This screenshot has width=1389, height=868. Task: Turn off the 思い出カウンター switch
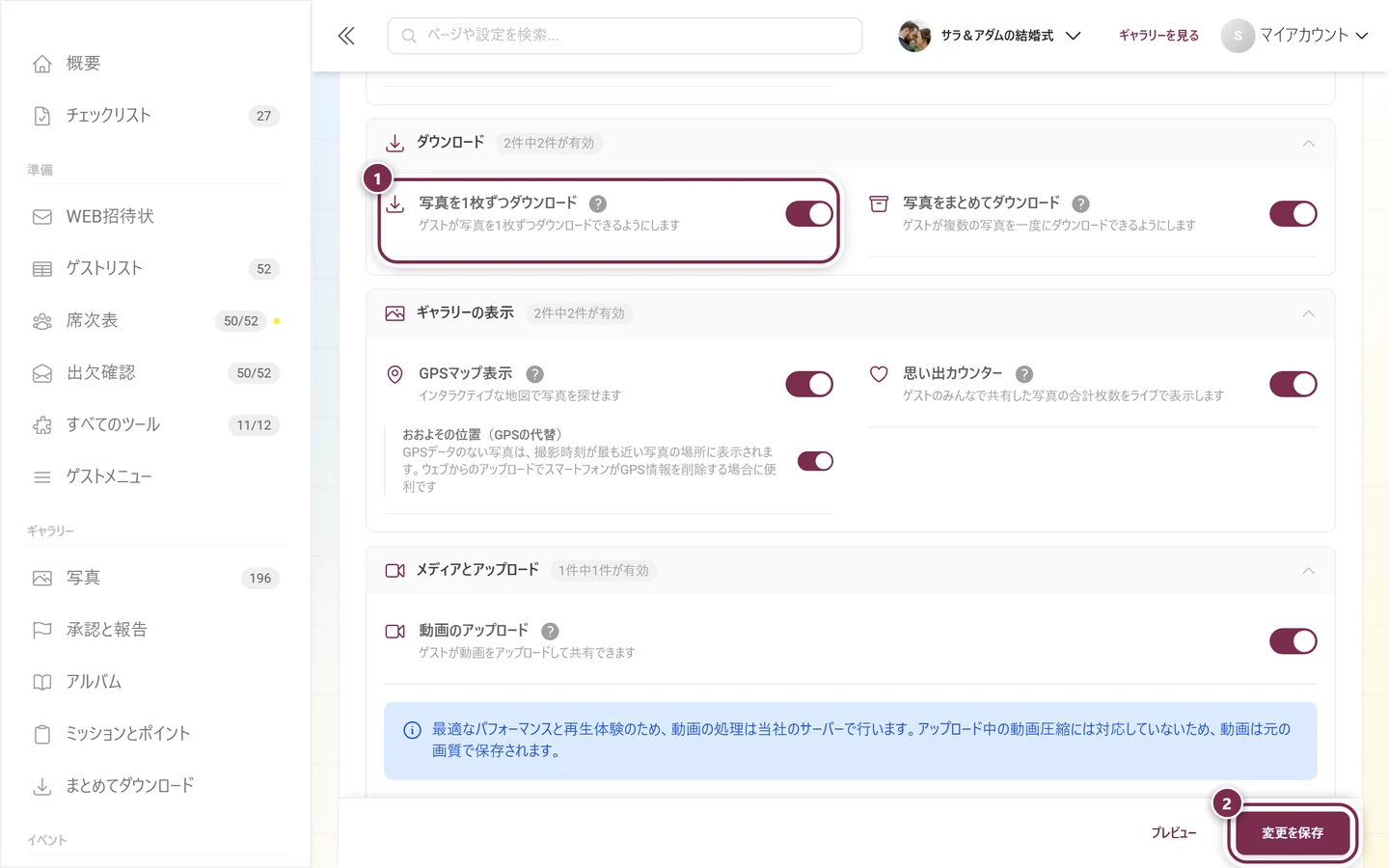tap(1293, 384)
